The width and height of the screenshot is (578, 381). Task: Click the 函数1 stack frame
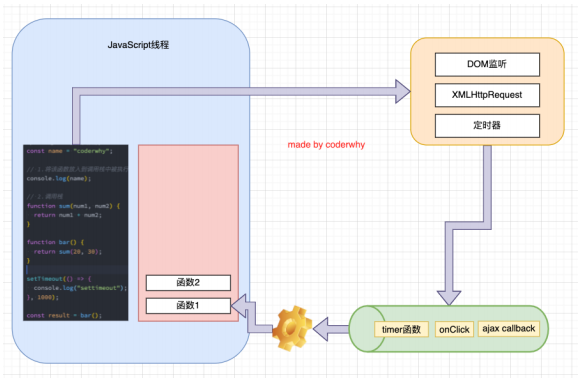188,305
